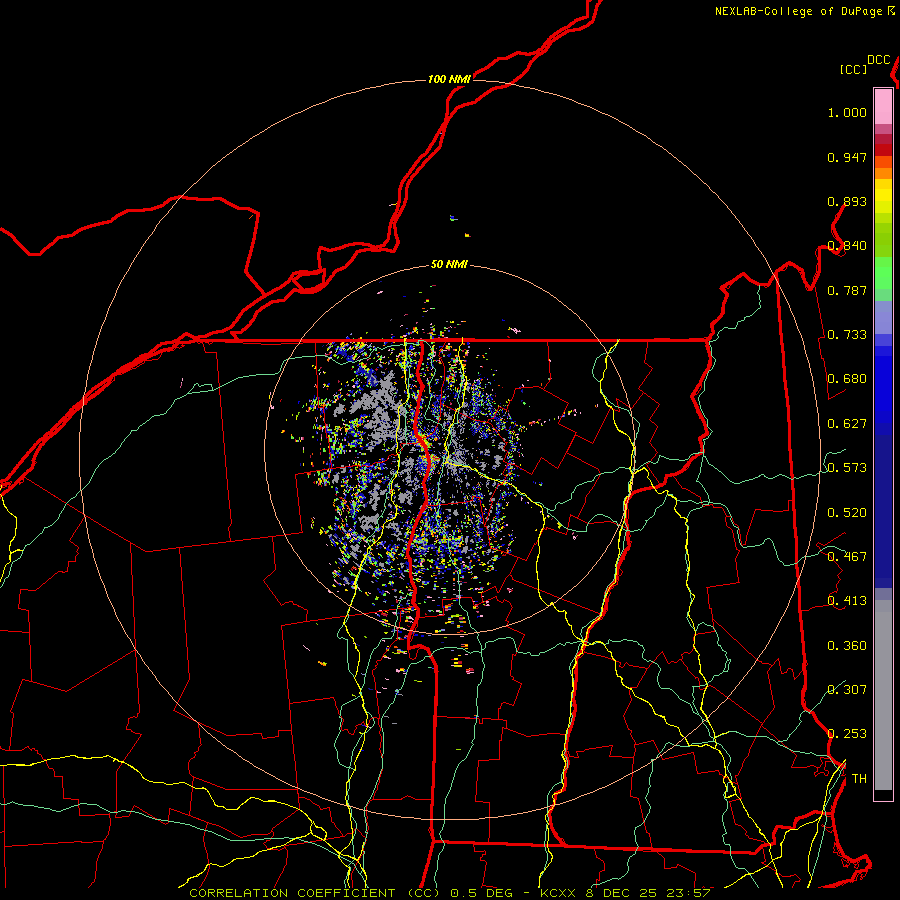Click the 0.840 color scale value
Viewport: 900px width, 900px height.
[847, 246]
